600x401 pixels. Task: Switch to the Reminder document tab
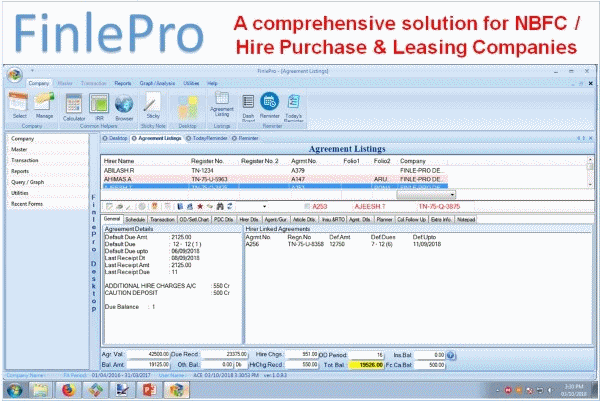point(245,138)
